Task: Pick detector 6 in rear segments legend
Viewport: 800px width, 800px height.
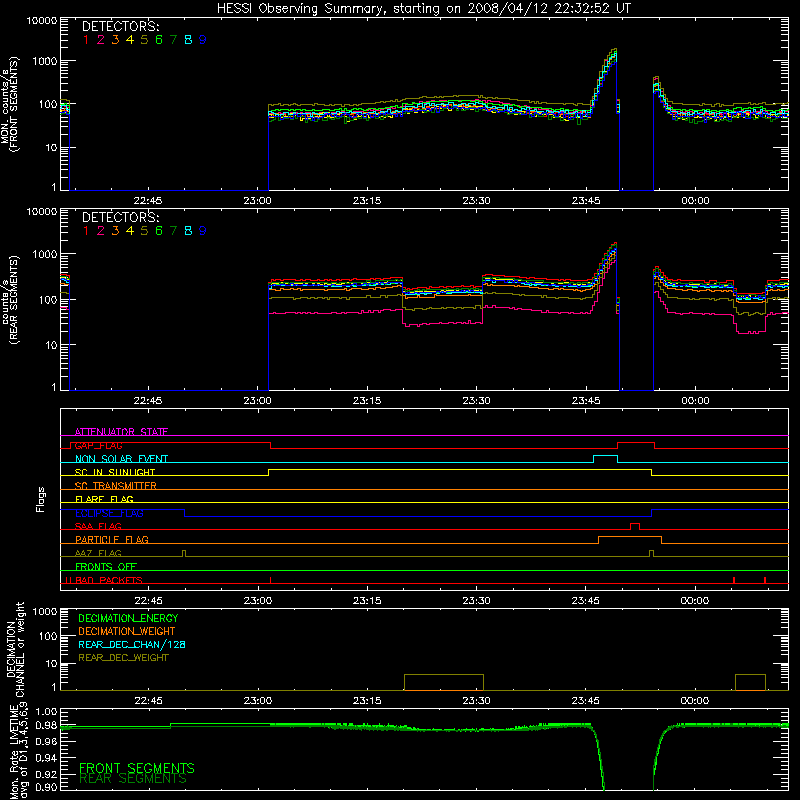Action: click(x=159, y=231)
